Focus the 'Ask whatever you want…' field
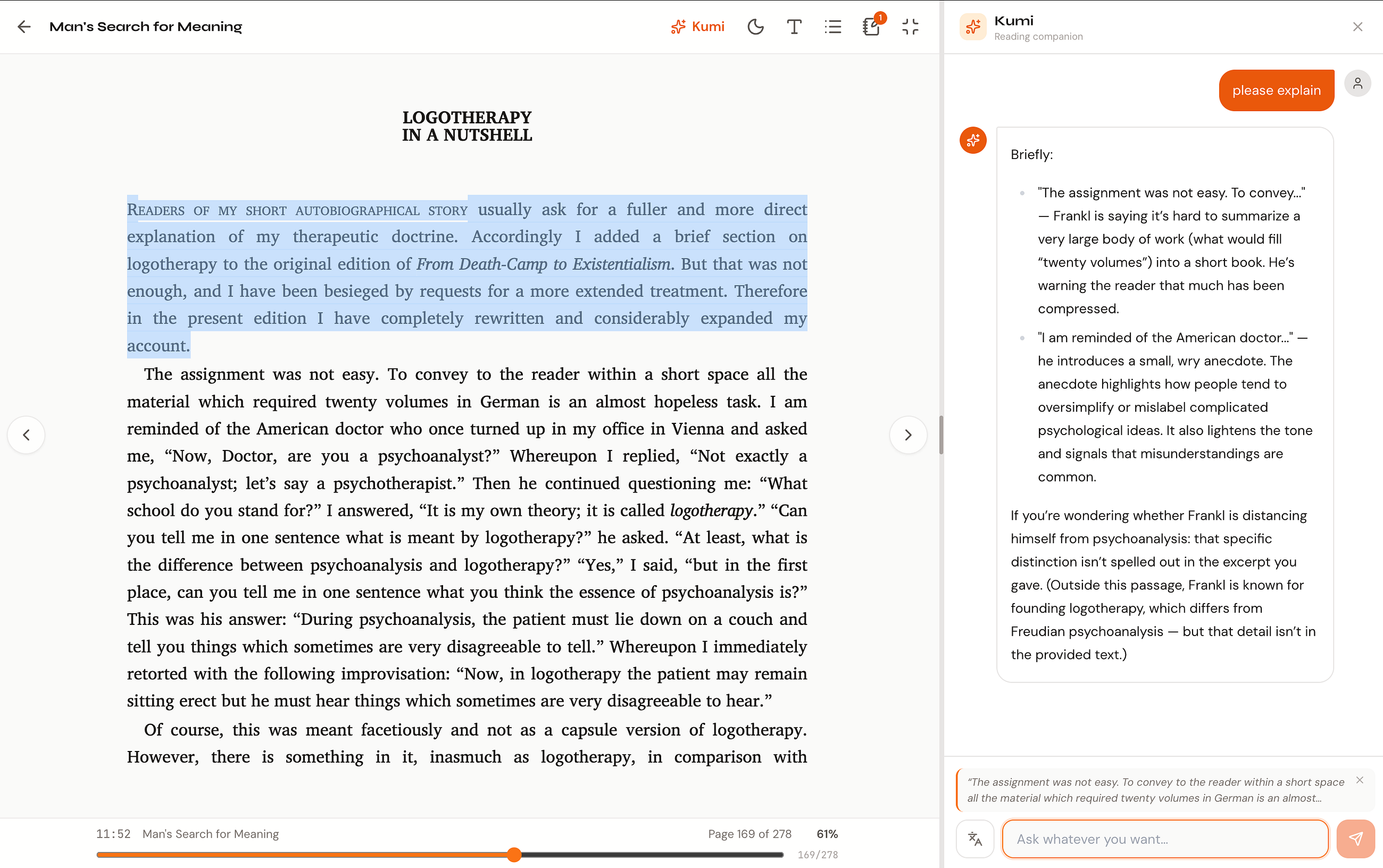Screen dimensions: 1383x868 pos(1165,839)
